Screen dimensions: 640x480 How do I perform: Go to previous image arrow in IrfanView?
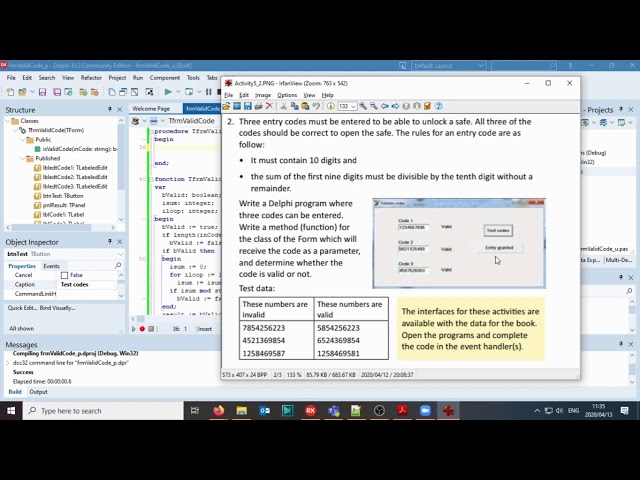(x=384, y=106)
